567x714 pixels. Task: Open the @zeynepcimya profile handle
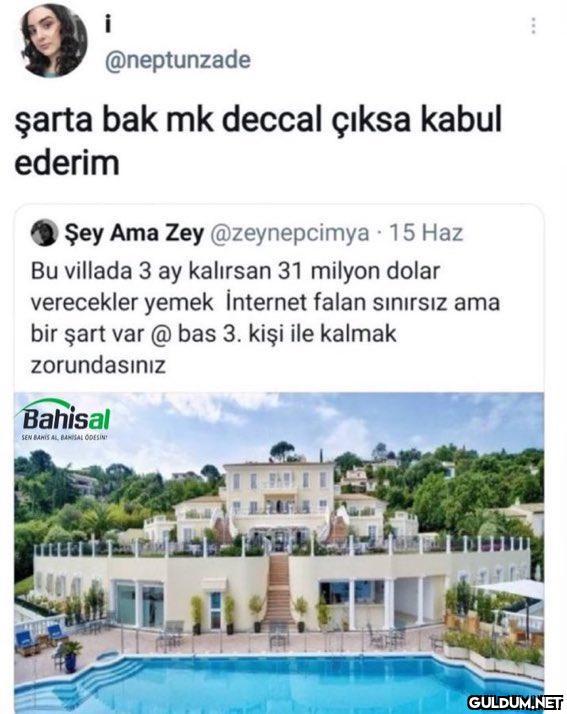289,233
